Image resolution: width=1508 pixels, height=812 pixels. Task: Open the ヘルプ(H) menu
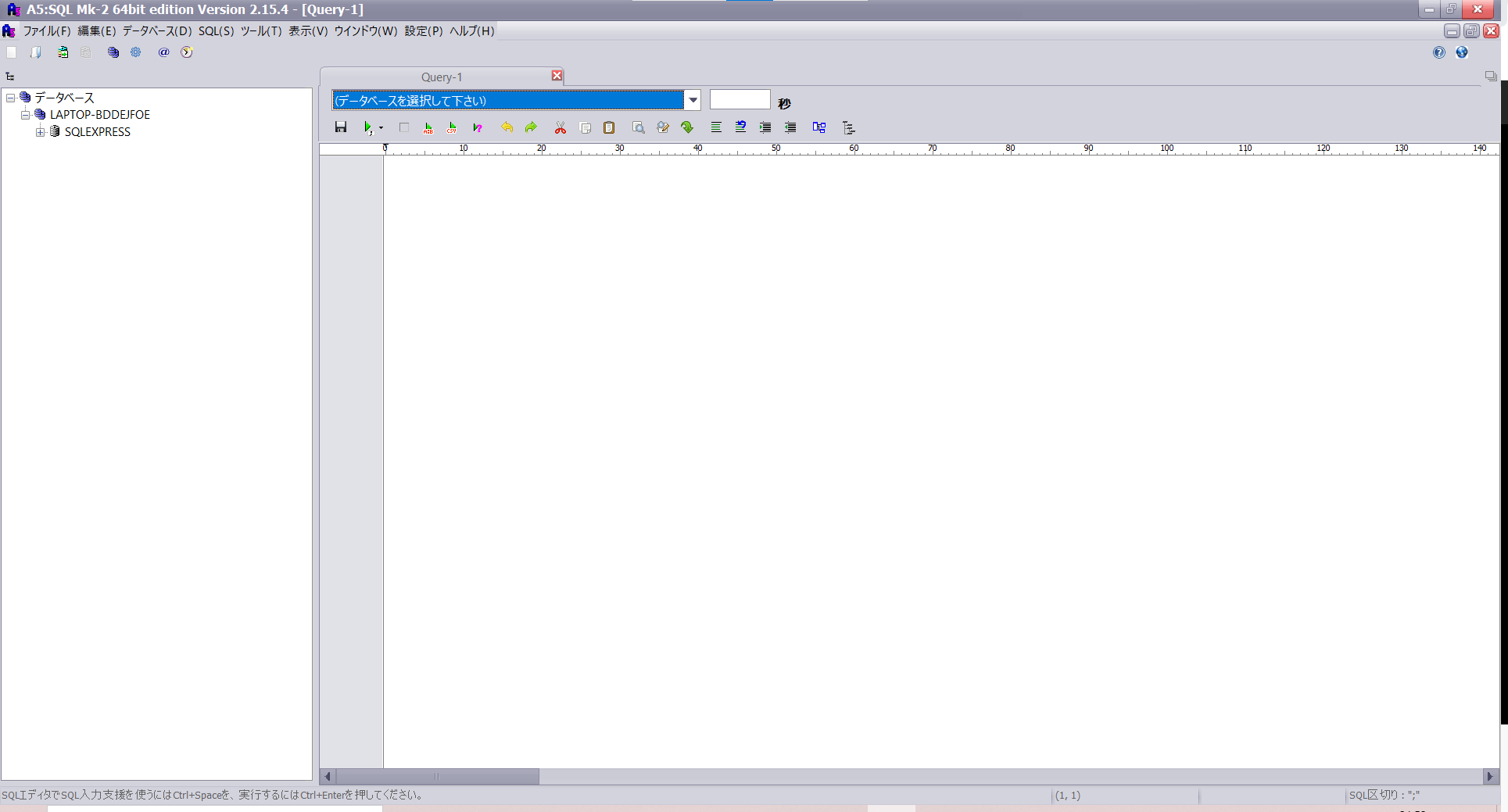pos(472,31)
